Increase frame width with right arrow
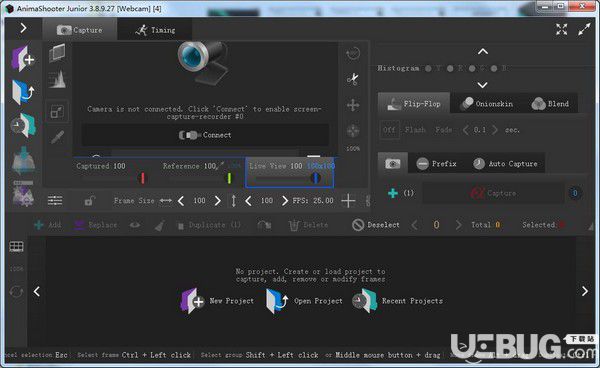The image size is (600, 368). [x=217, y=200]
